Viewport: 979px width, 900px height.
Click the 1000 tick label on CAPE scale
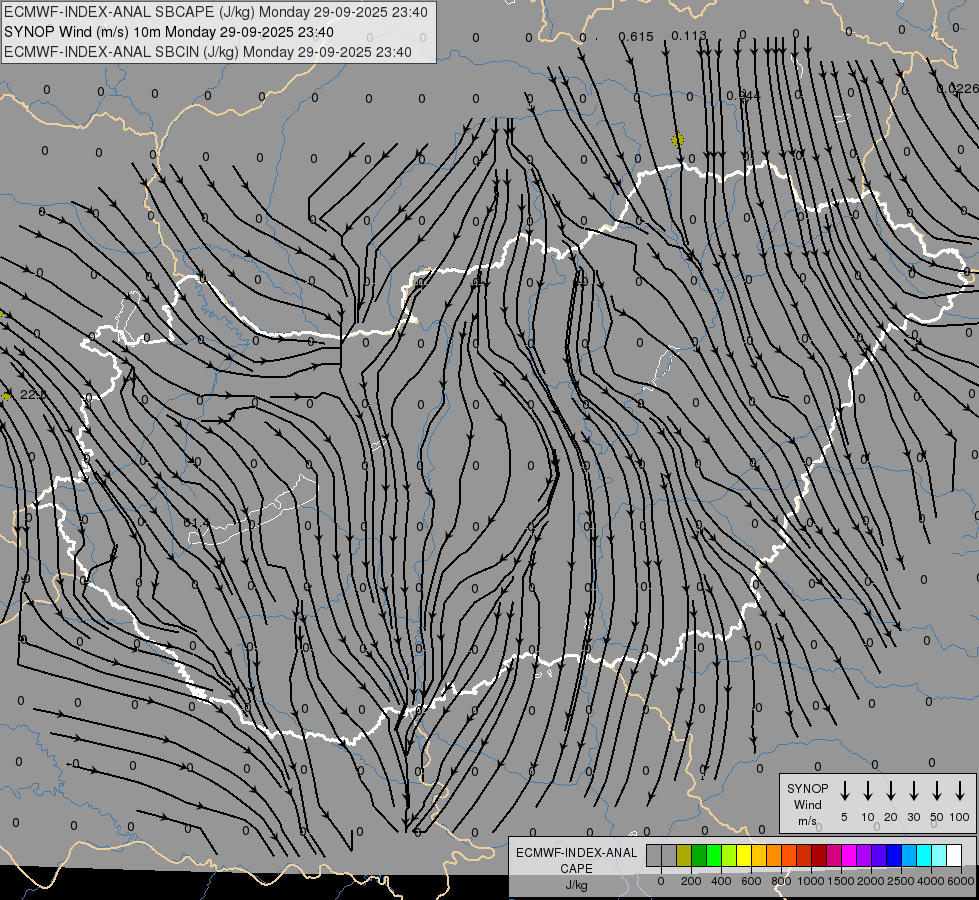tap(811, 881)
